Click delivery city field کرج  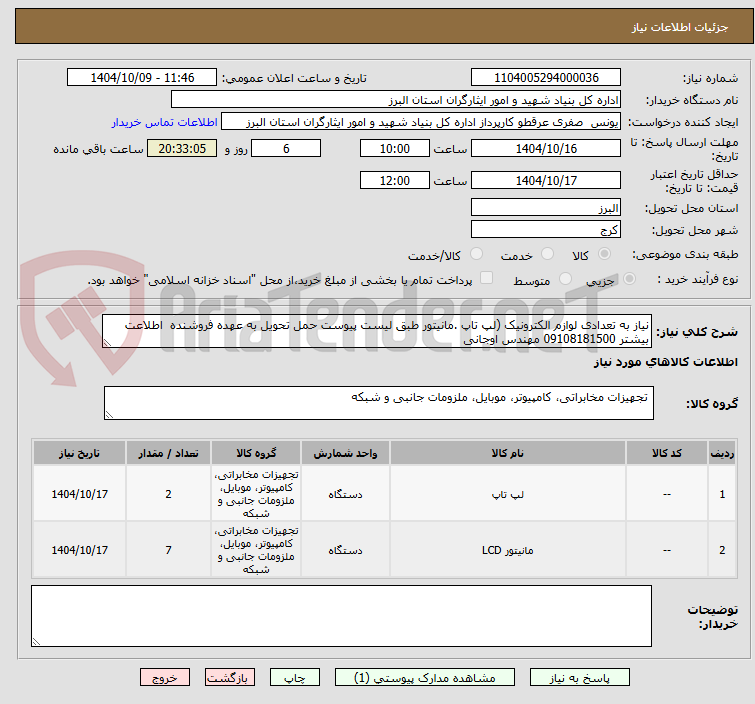546,230
